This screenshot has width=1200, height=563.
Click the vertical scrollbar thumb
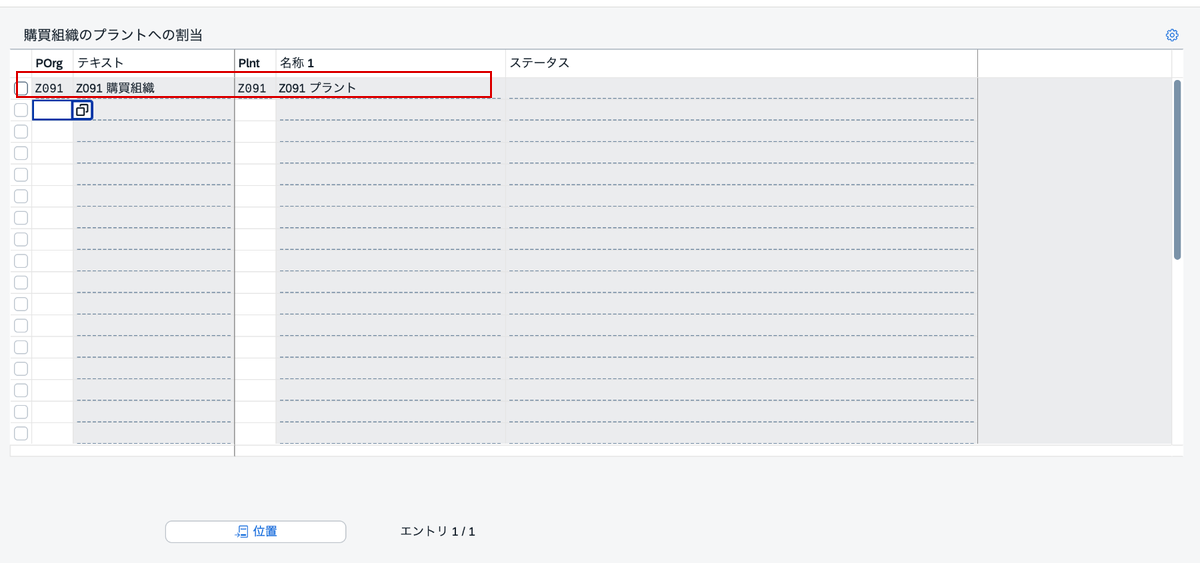(x=1177, y=170)
